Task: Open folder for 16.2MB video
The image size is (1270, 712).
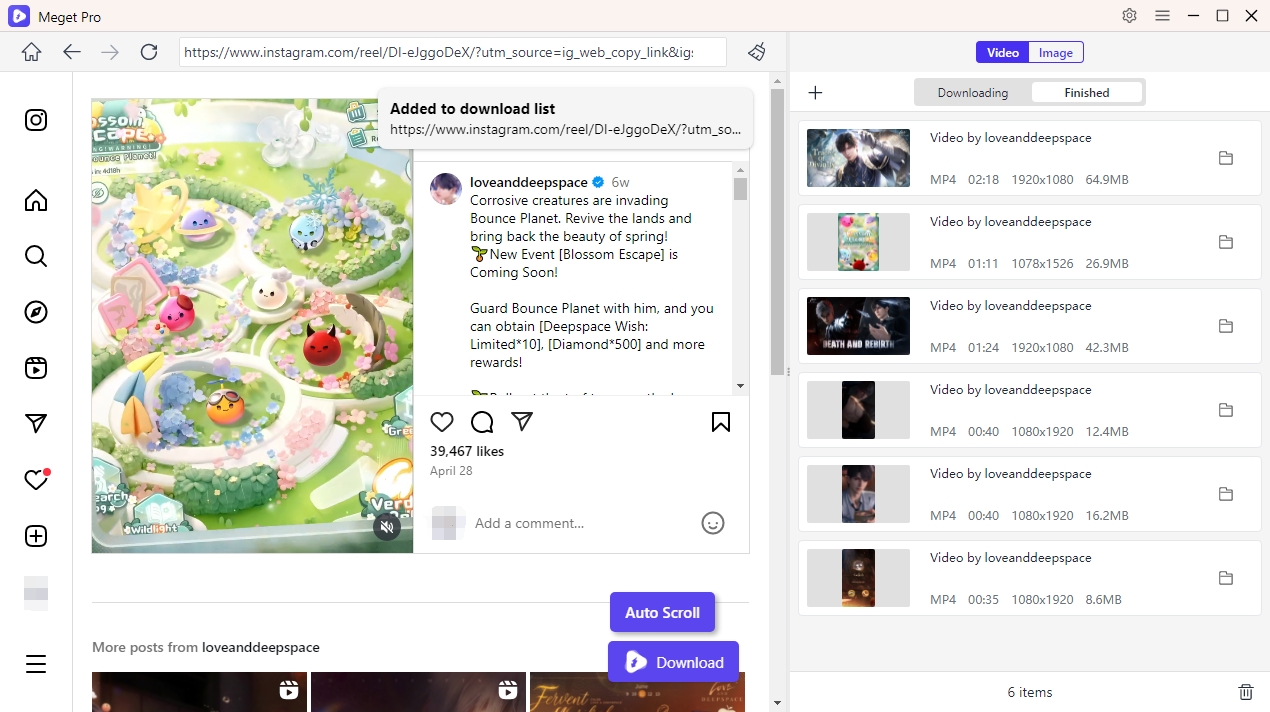Action: [1226, 494]
